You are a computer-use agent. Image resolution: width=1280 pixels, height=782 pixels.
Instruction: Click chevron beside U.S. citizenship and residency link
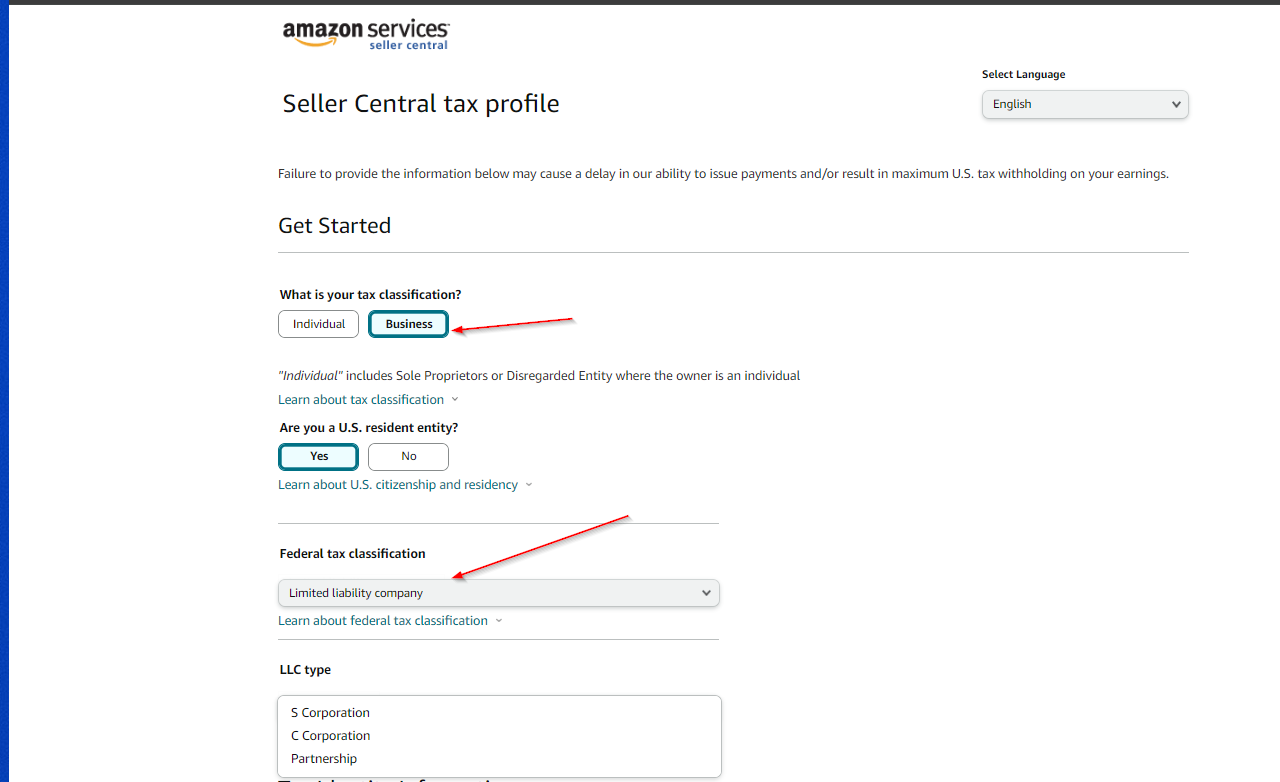point(529,485)
